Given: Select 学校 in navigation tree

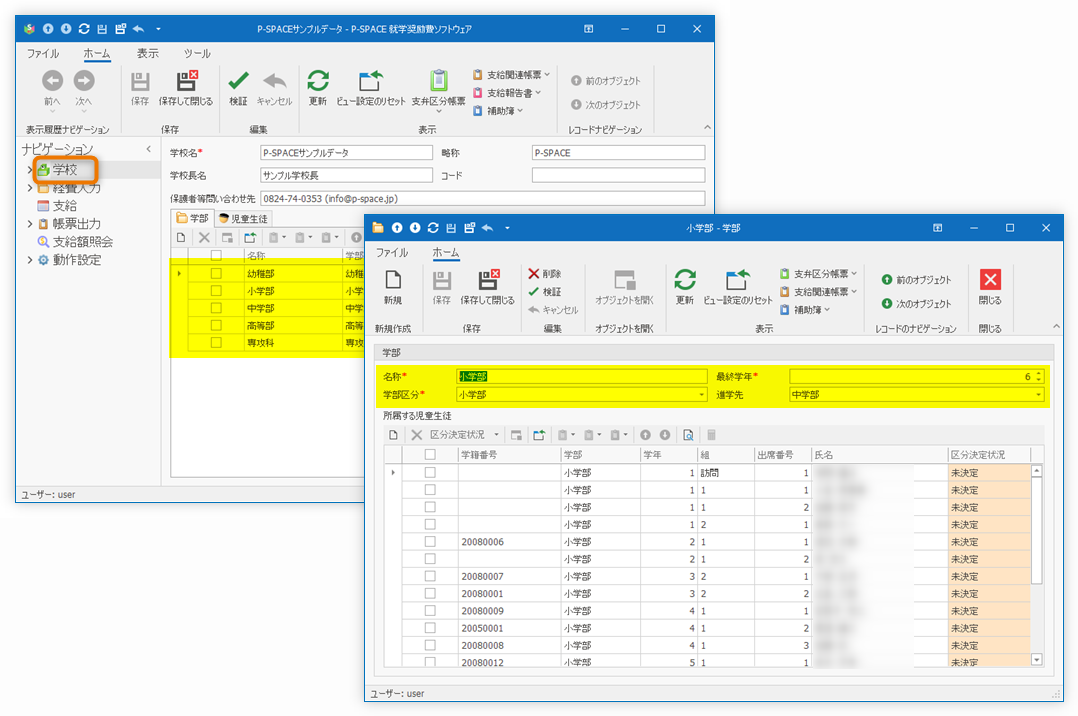Looking at the screenshot, I should 65,169.
